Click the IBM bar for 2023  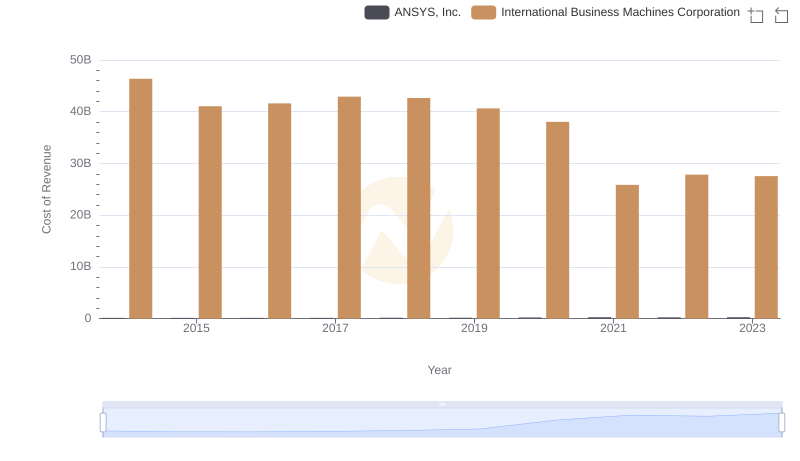click(x=766, y=247)
